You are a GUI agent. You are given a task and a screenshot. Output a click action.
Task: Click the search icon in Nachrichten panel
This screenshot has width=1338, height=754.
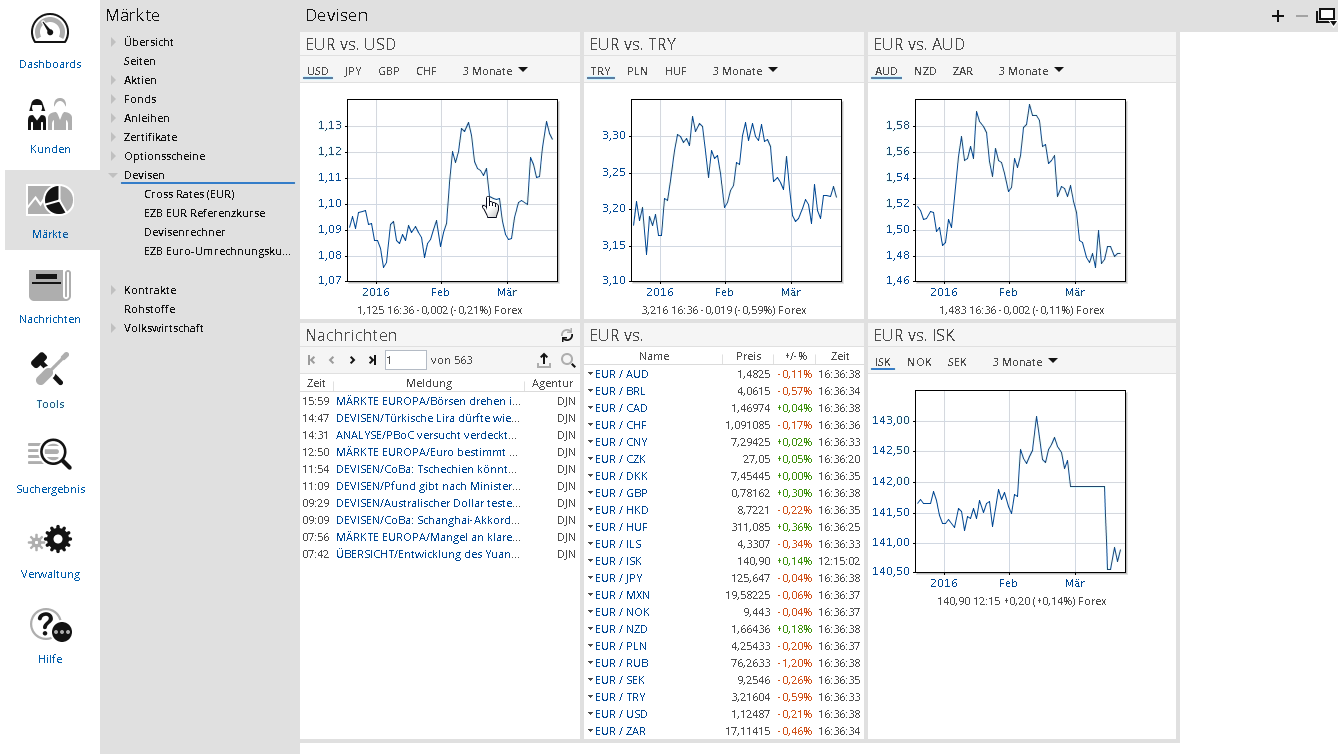point(568,360)
